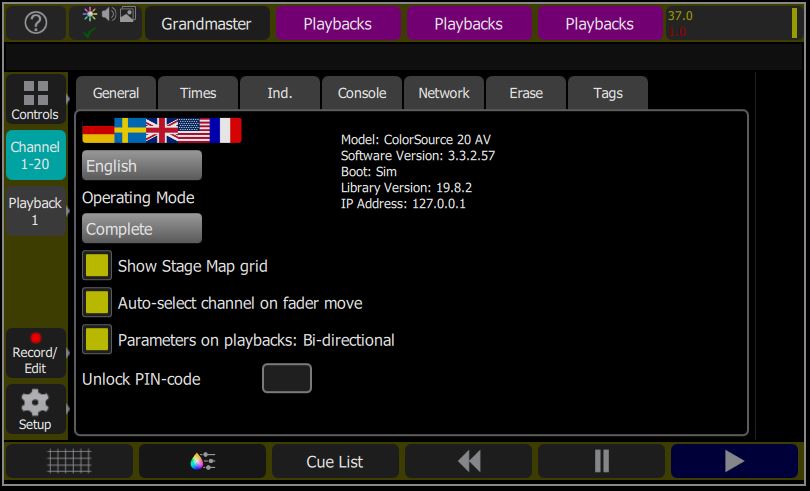Click the first Playbacks button
The image size is (810, 491).
click(338, 24)
